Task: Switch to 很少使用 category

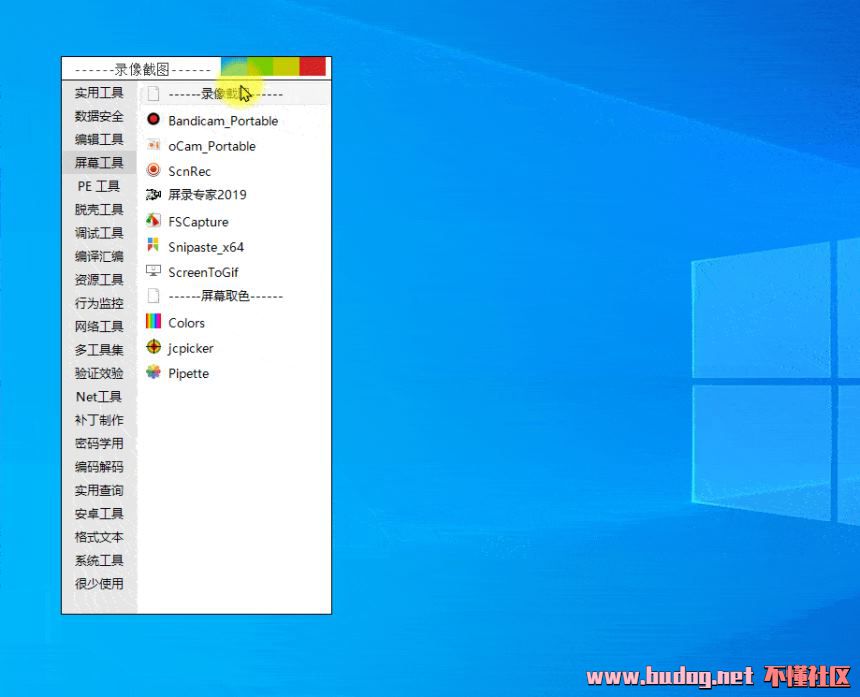Action: tap(99, 584)
